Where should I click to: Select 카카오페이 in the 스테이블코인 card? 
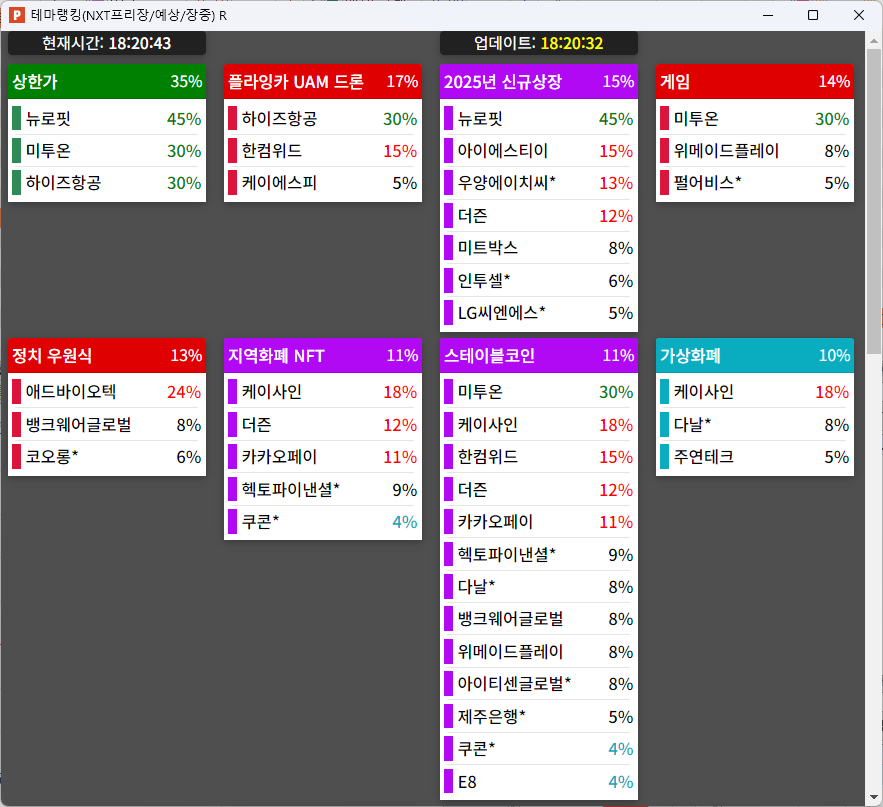(x=539, y=521)
